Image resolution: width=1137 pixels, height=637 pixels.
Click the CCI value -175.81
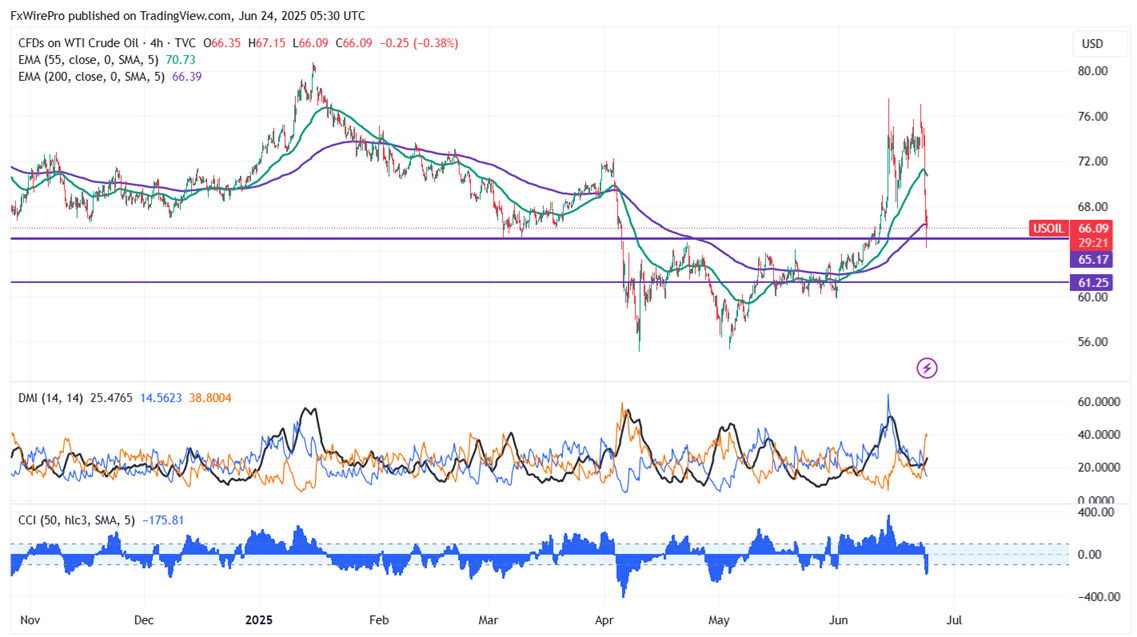tap(163, 520)
